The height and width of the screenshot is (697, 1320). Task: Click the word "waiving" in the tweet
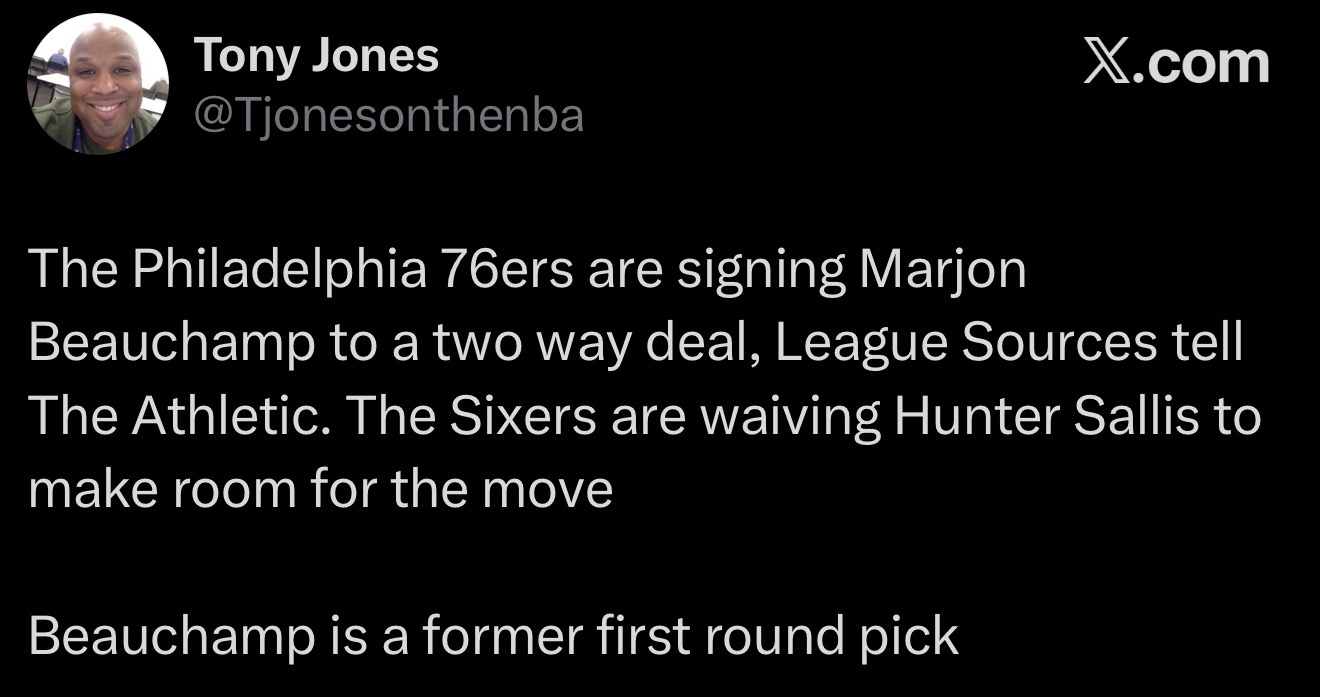790,415
